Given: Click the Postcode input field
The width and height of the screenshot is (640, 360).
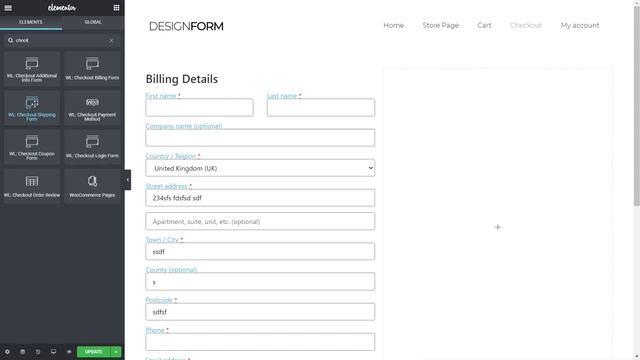Looking at the screenshot, I should tap(260, 312).
